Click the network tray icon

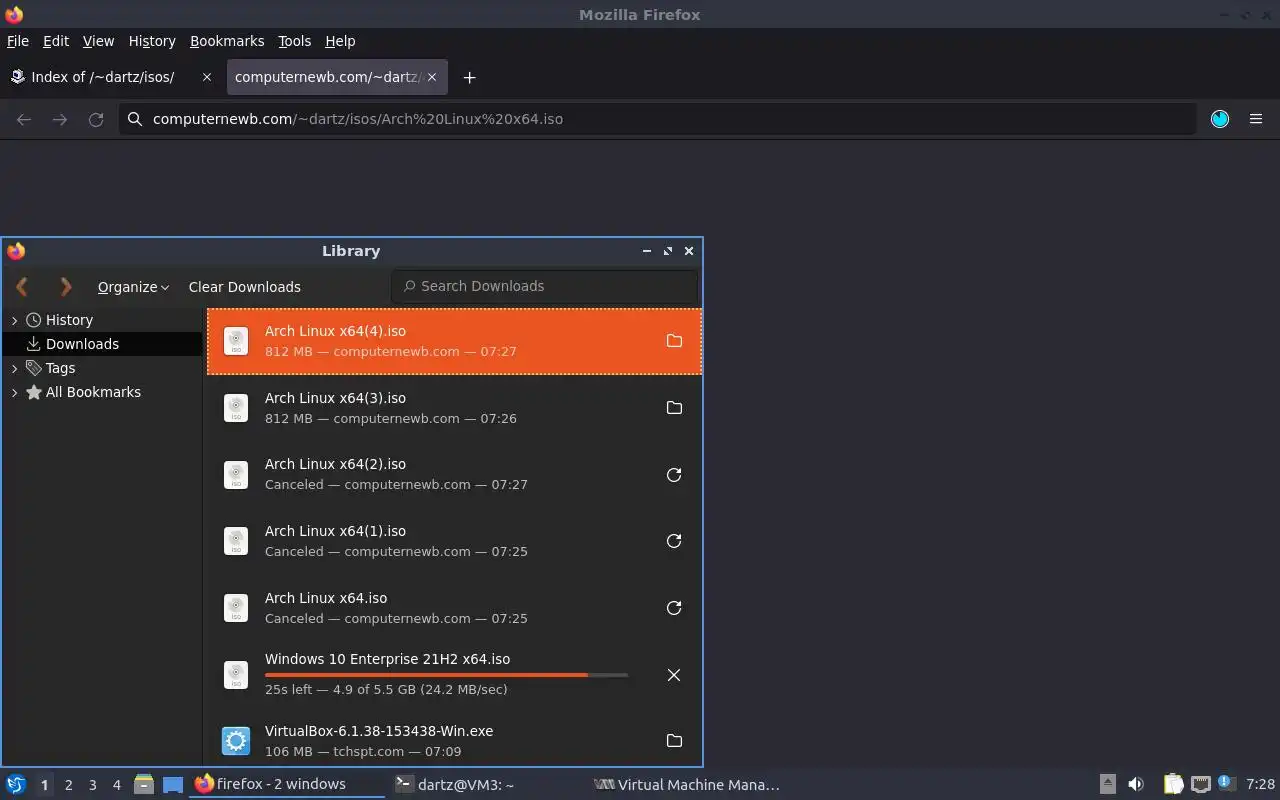pyautogui.click(x=1200, y=784)
